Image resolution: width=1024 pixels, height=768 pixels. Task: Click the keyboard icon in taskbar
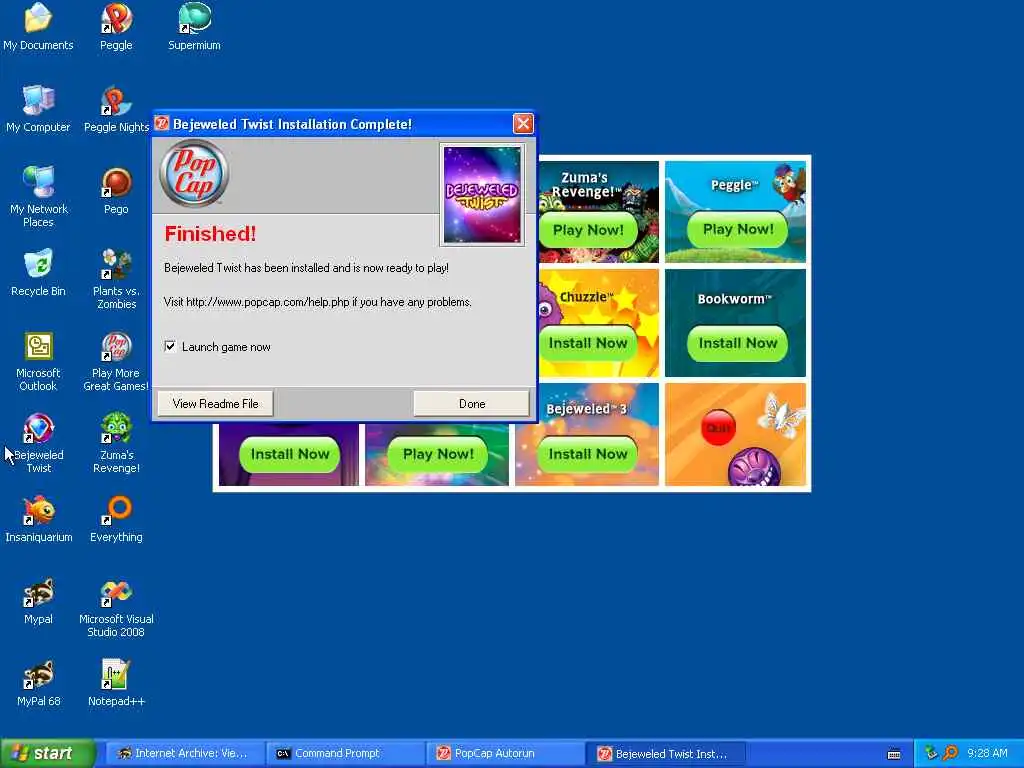coord(894,754)
